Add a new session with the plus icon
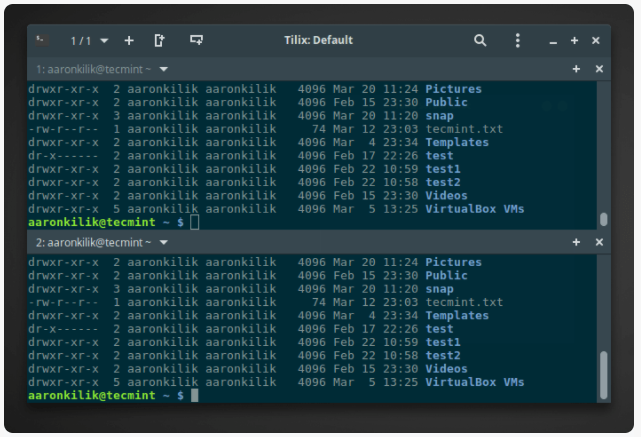 pyautogui.click(x=129, y=40)
